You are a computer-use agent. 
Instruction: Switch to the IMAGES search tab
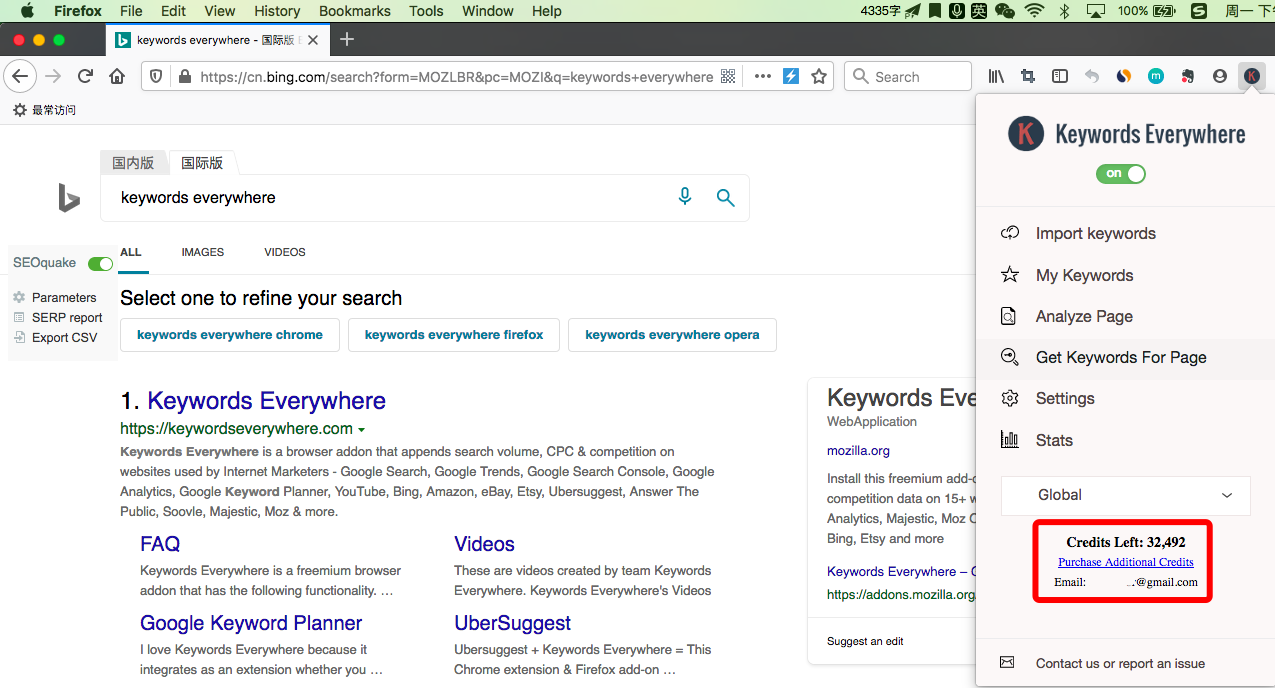[202, 252]
